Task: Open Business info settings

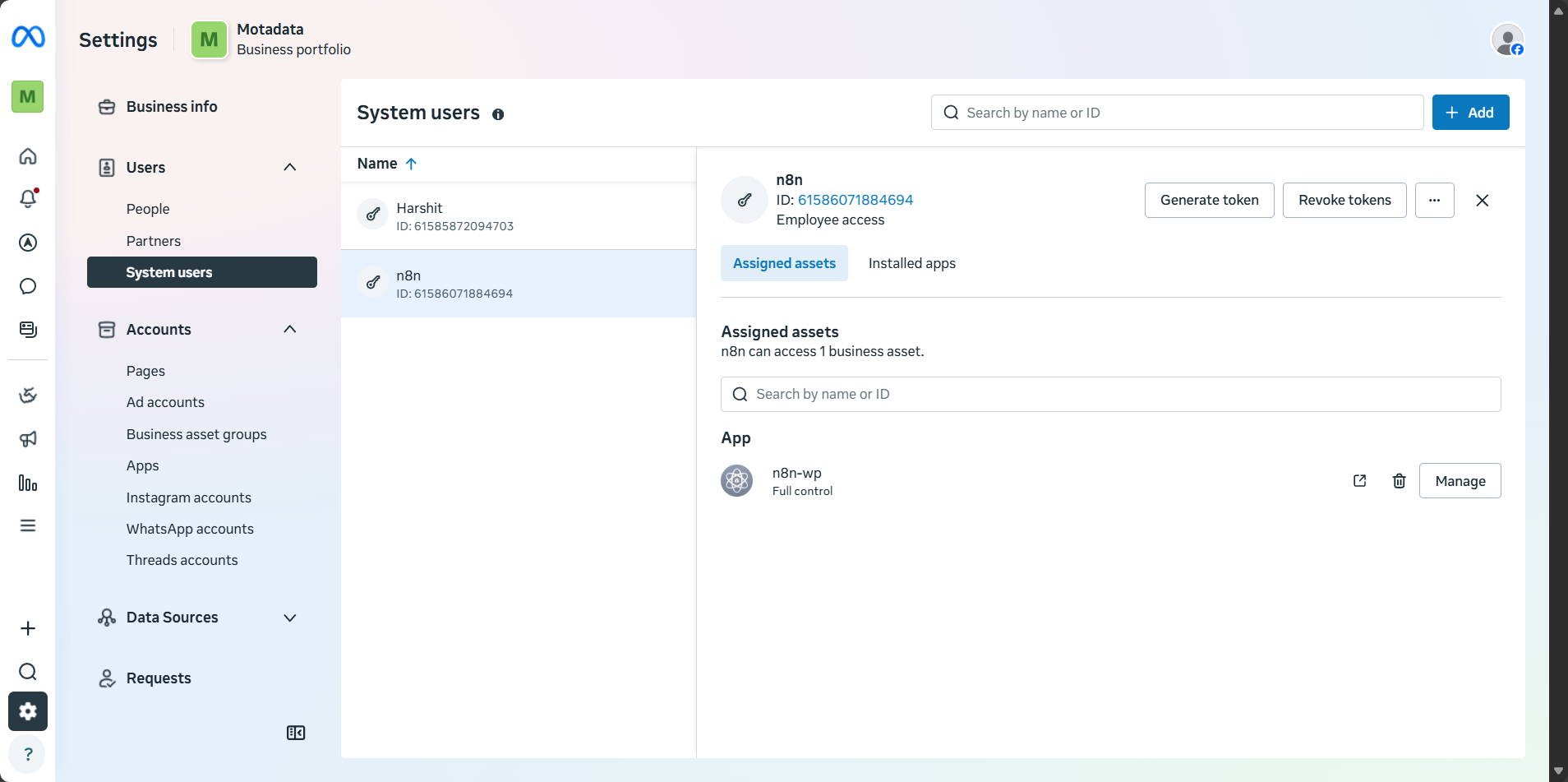Action: [172, 107]
